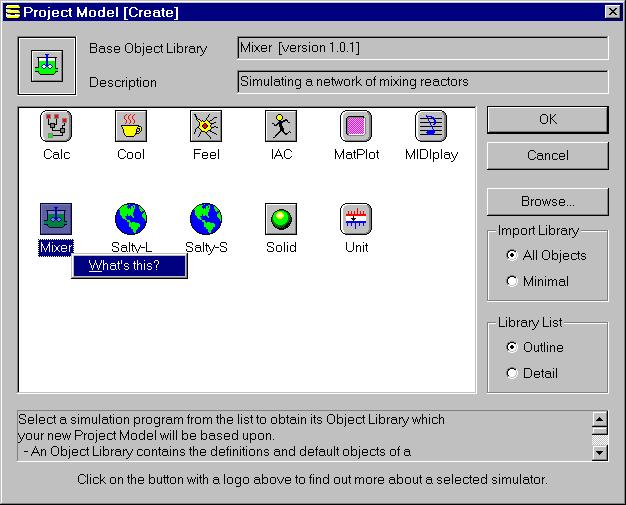Pick the IAC running figure icon
Viewport: 626px width, 505px height.
click(281, 126)
